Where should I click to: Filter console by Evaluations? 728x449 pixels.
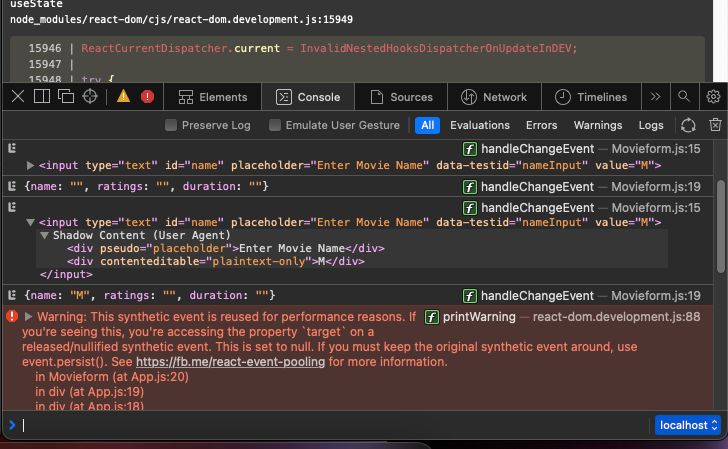coord(480,125)
